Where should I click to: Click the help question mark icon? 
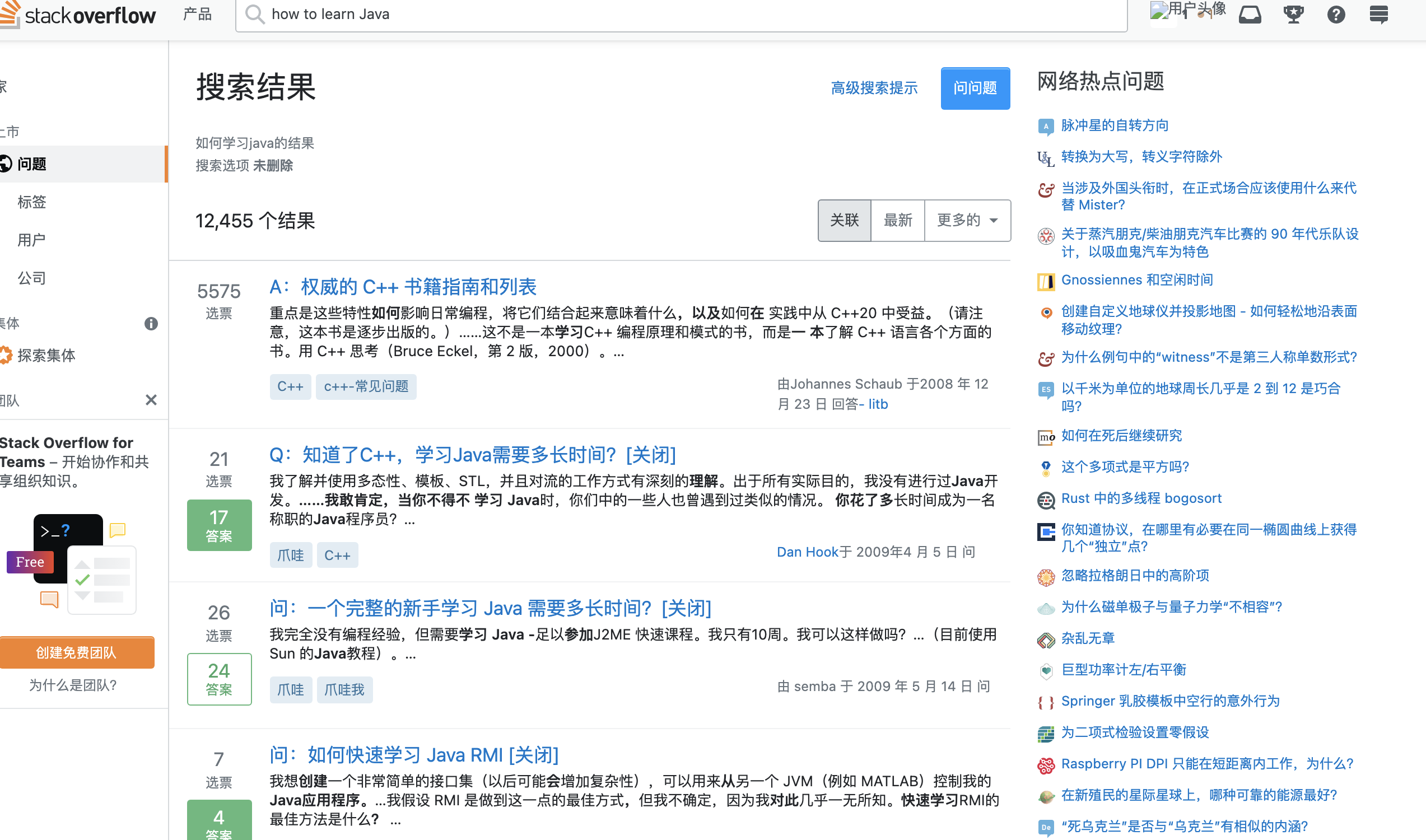click(1335, 14)
